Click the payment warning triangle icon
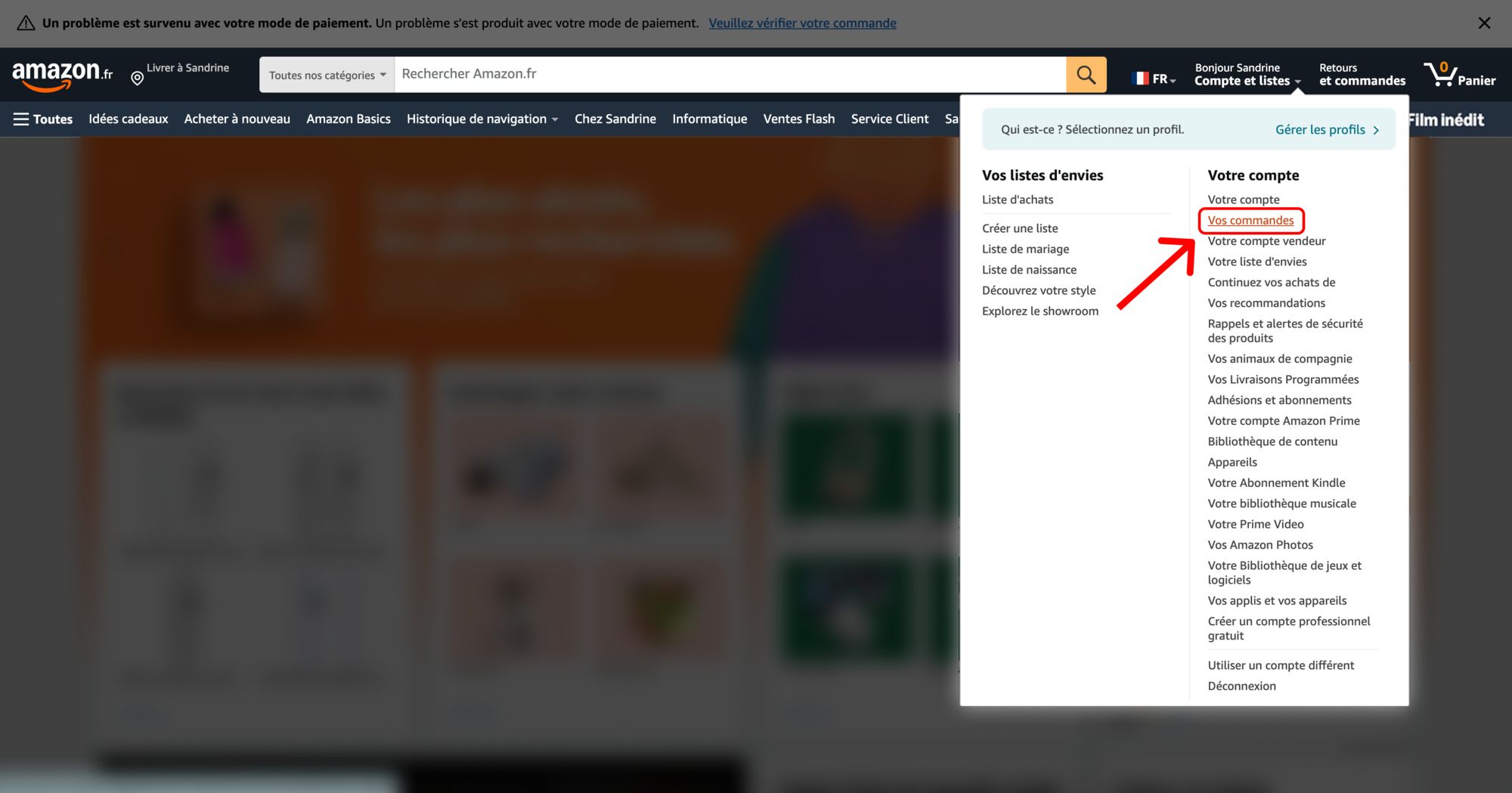1512x793 pixels. [x=26, y=23]
